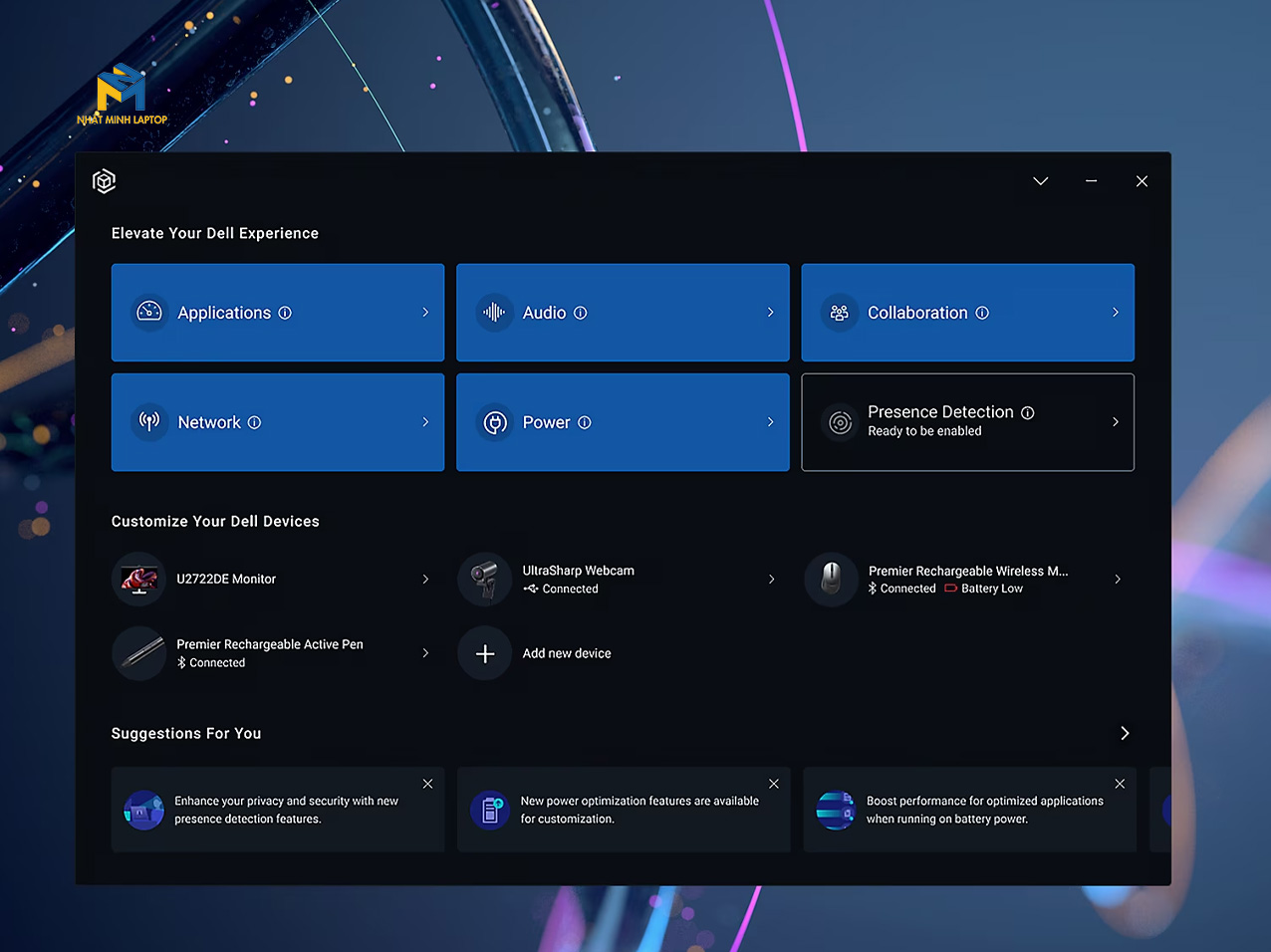Open UltraSharp Webcam details chevron

pos(771,579)
